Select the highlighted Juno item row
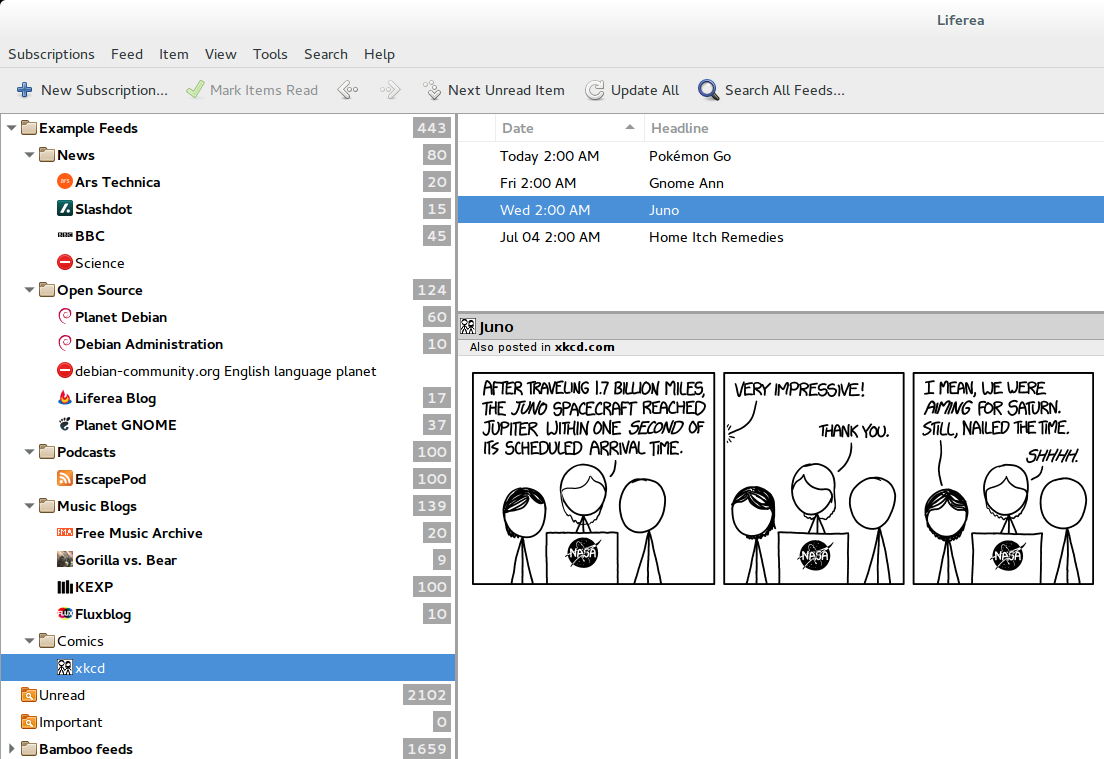The height and width of the screenshot is (759, 1104). click(x=781, y=210)
